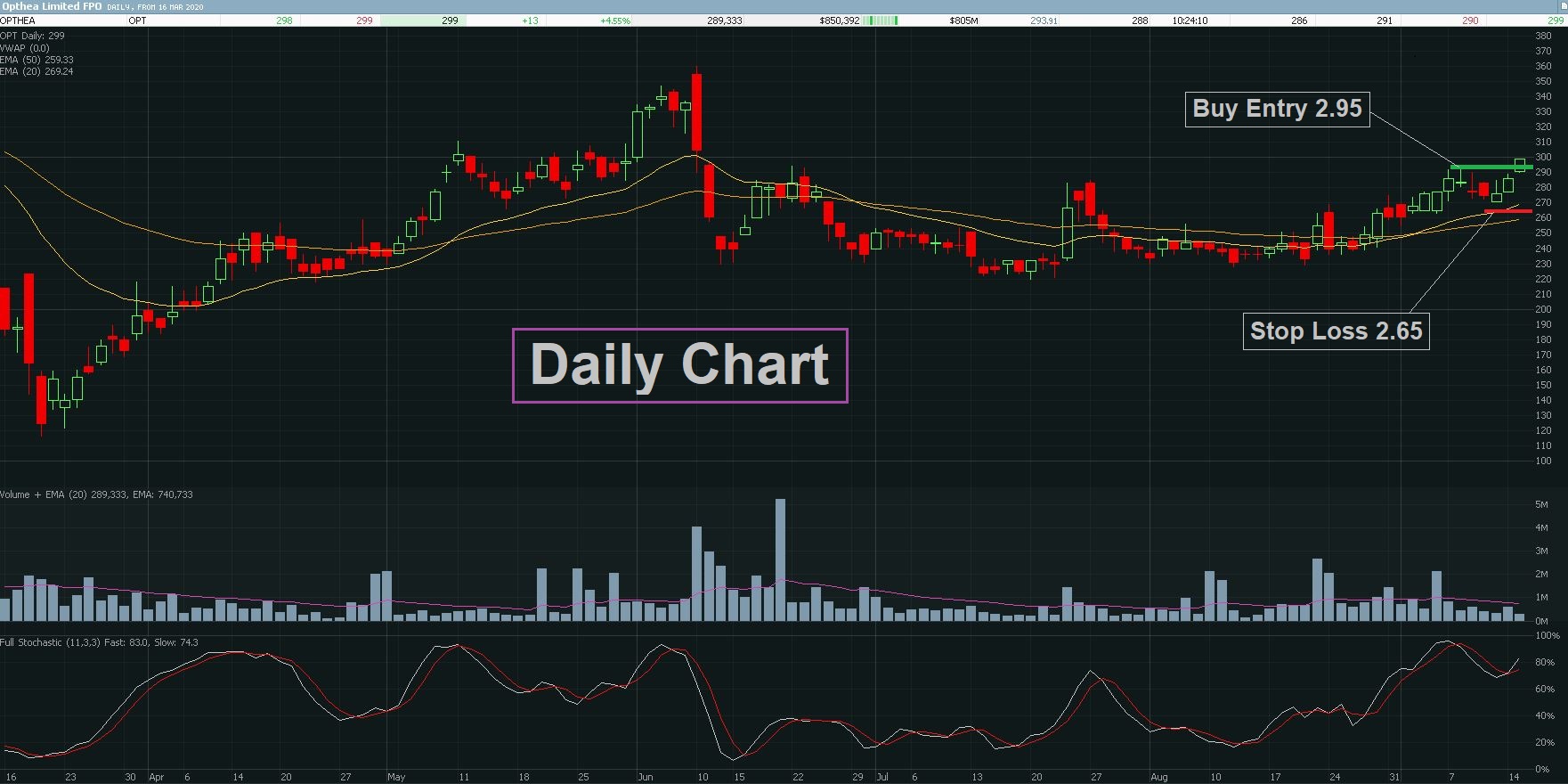Select the Buy Entry 2.95 annotation box

click(x=1277, y=109)
